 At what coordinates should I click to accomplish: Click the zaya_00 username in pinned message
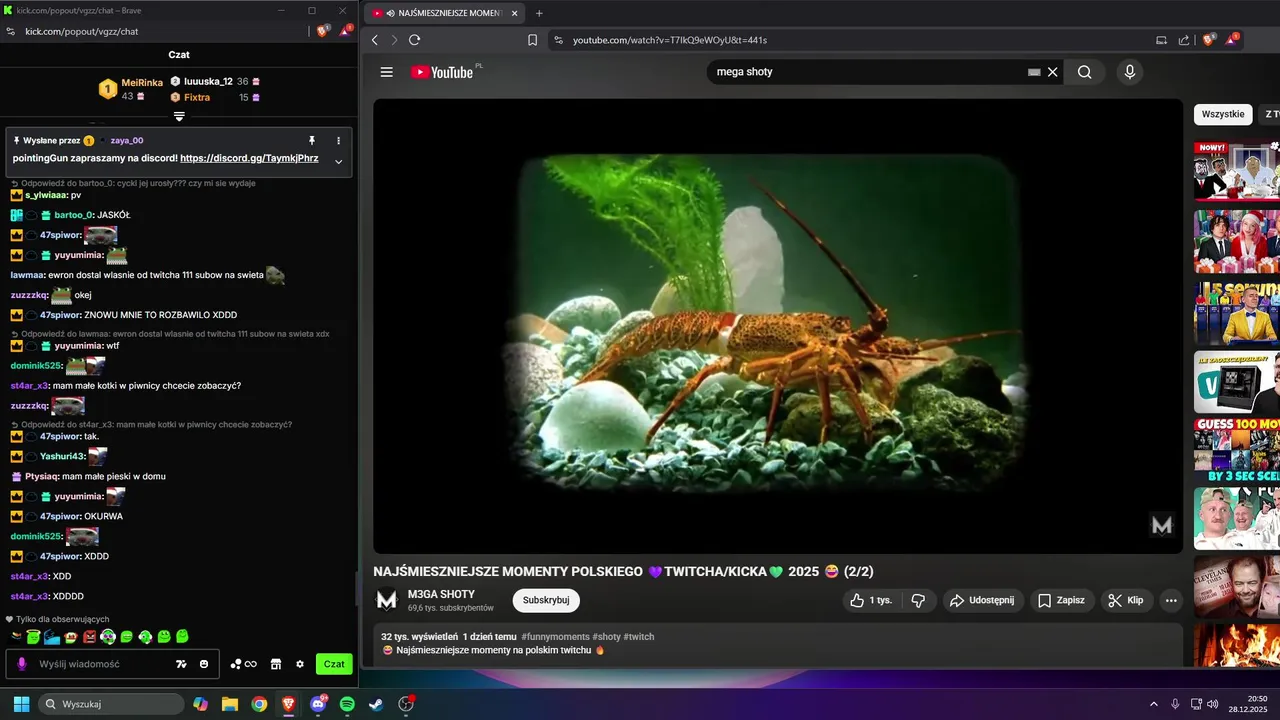coord(127,141)
